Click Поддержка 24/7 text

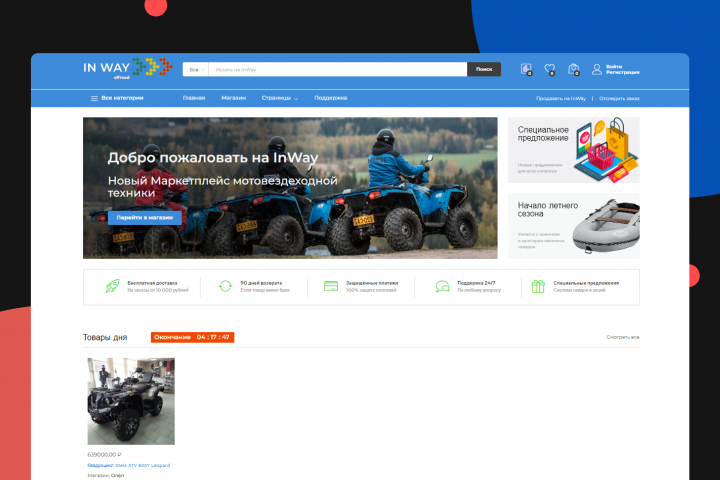click(476, 283)
